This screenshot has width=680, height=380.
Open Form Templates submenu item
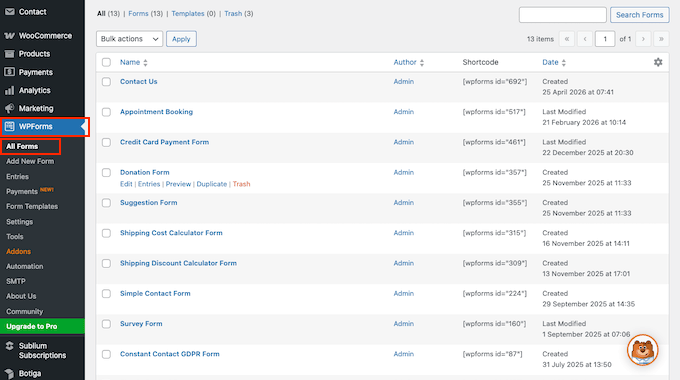tap(32, 206)
